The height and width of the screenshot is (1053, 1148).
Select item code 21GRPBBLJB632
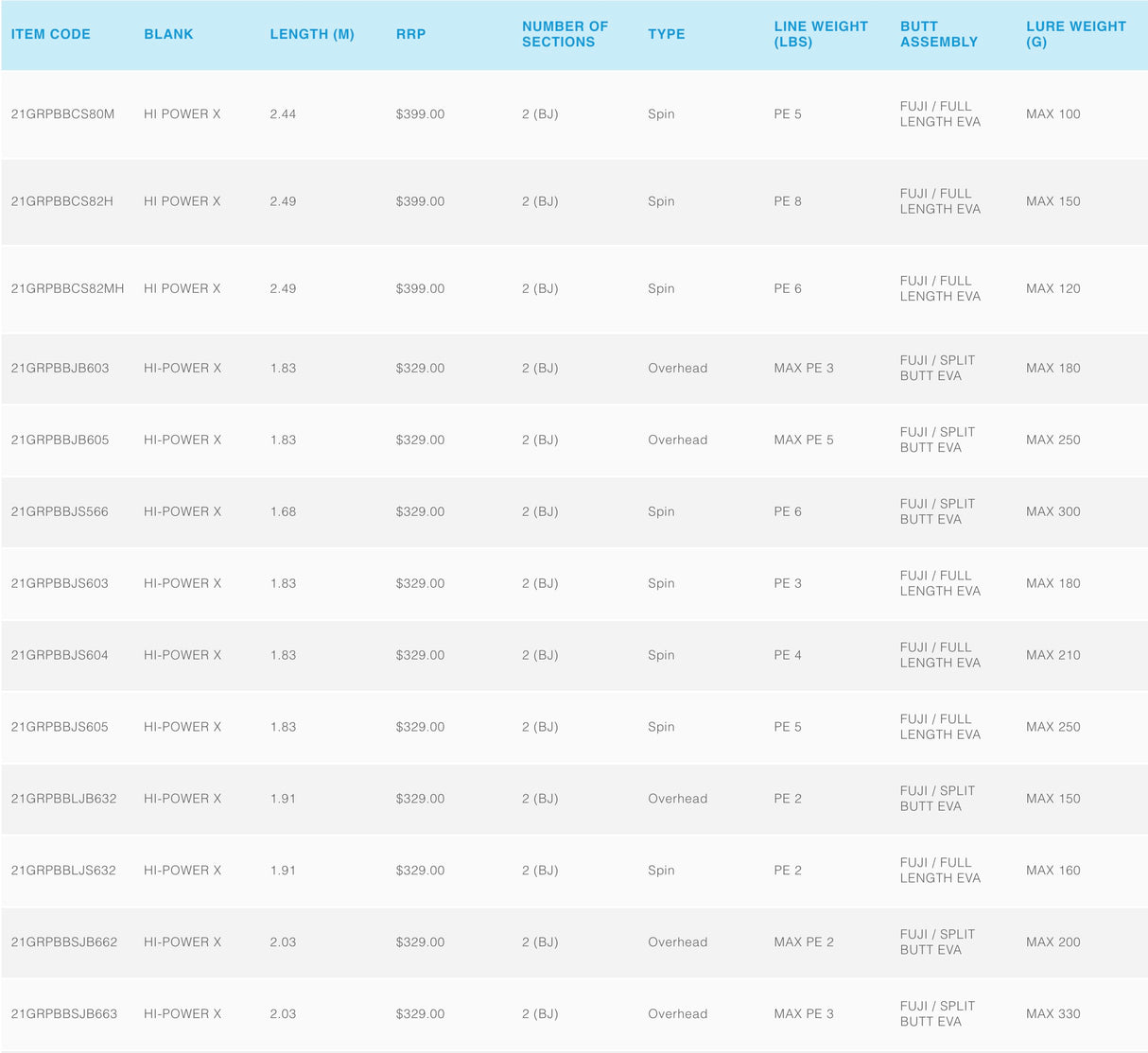point(63,799)
